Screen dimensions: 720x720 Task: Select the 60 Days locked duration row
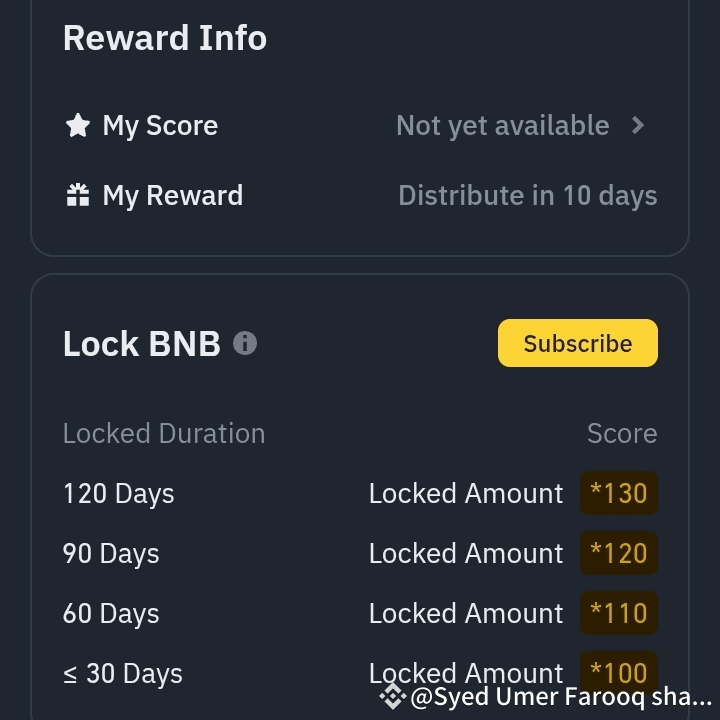360,613
